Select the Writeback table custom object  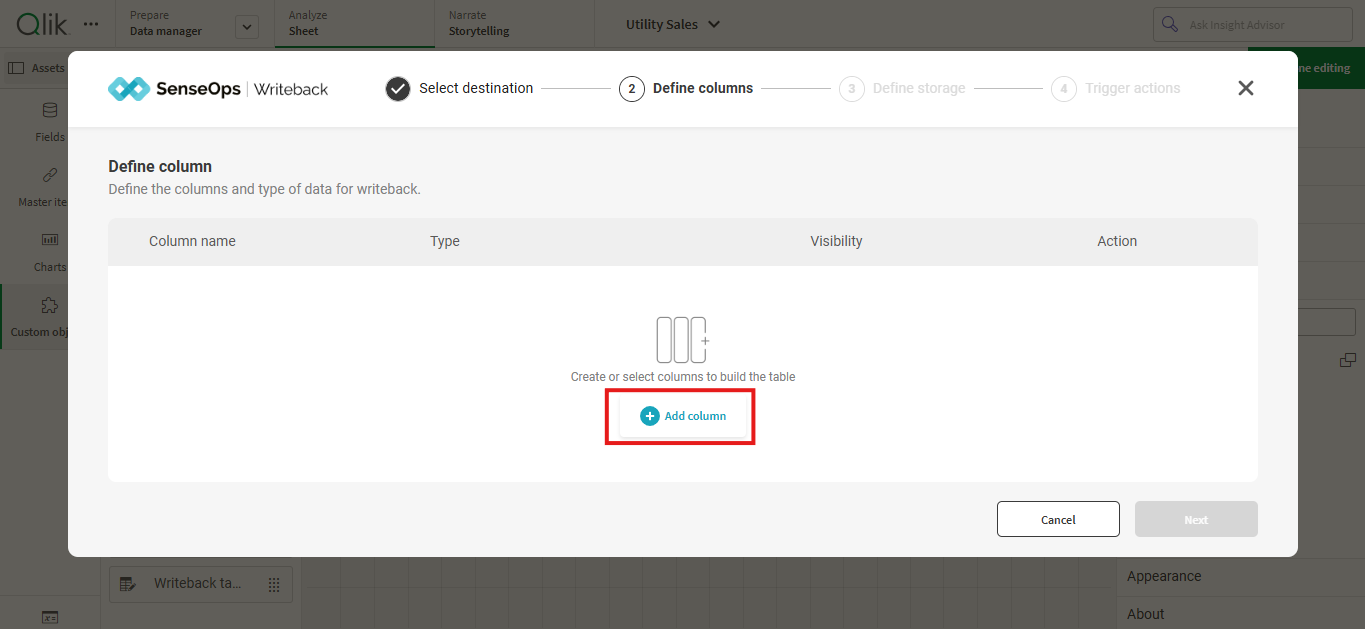pyautogui.click(x=200, y=584)
